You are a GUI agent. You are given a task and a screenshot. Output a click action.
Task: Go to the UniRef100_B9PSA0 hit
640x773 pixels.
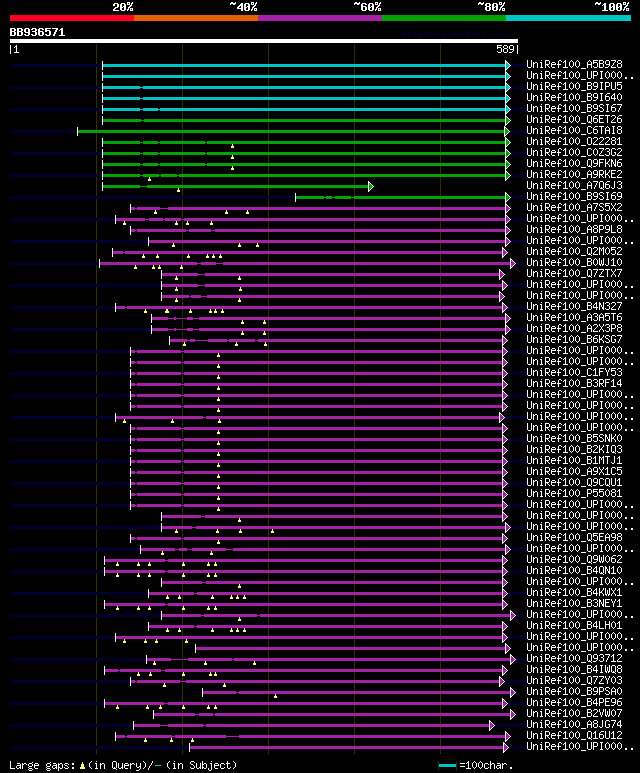[574, 691]
